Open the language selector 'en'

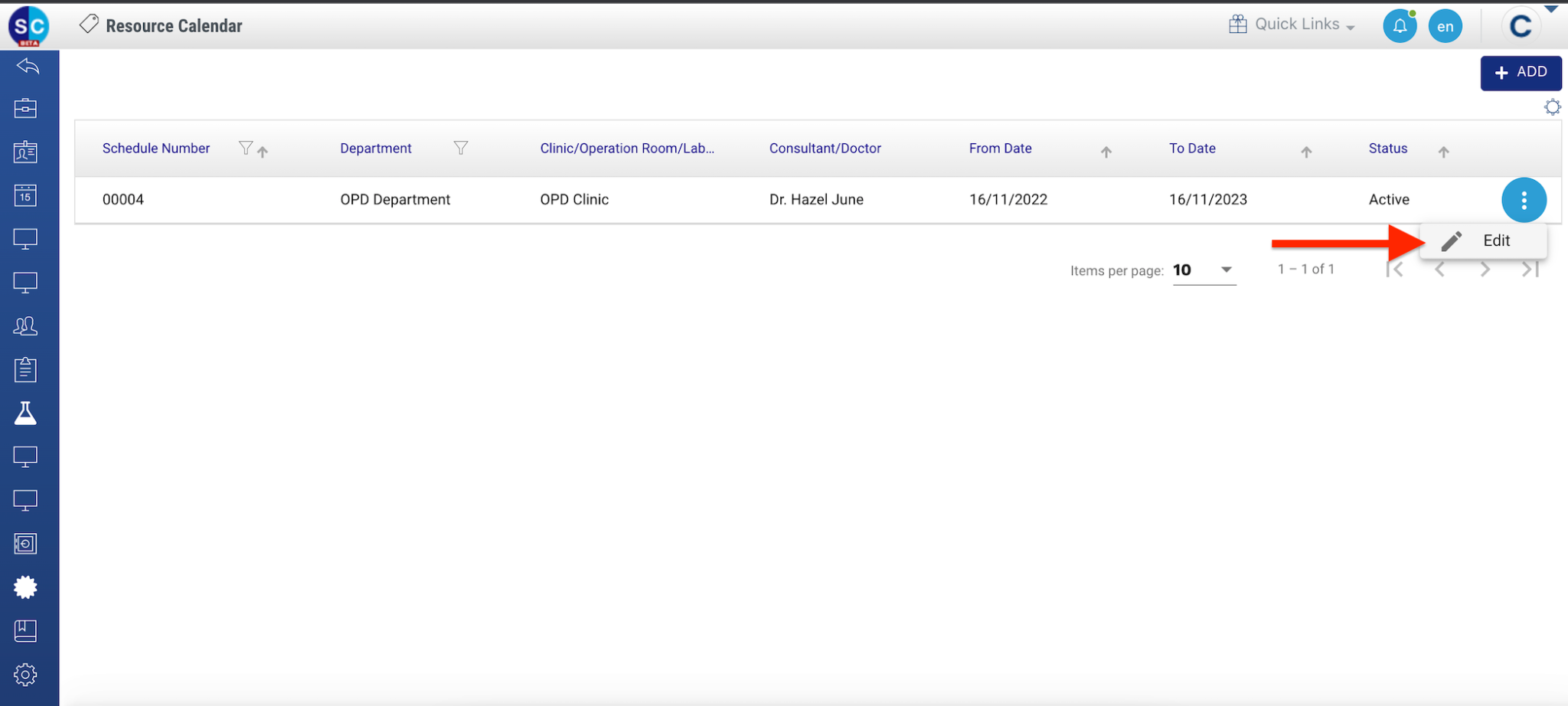[1445, 26]
